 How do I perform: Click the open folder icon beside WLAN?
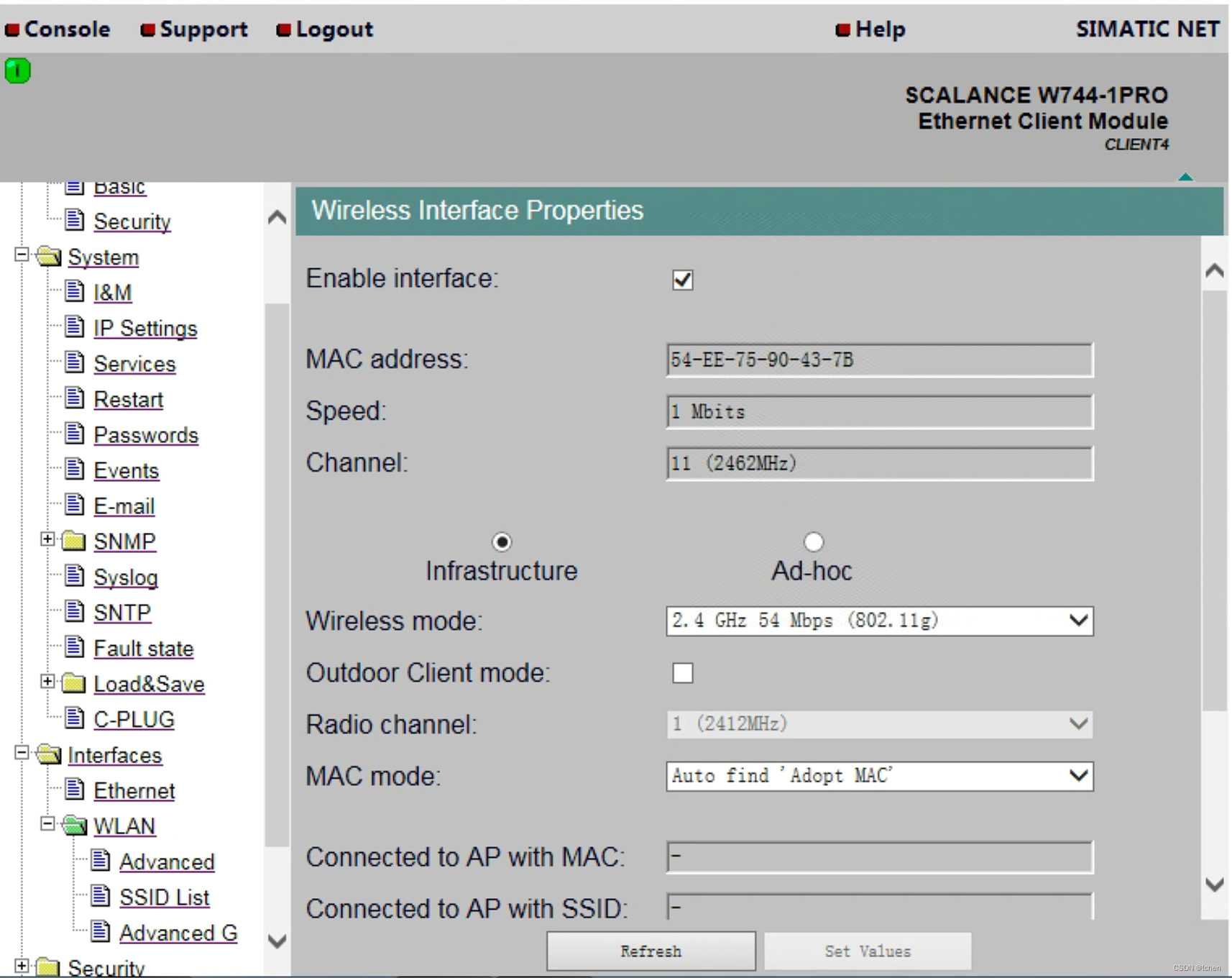click(x=74, y=825)
